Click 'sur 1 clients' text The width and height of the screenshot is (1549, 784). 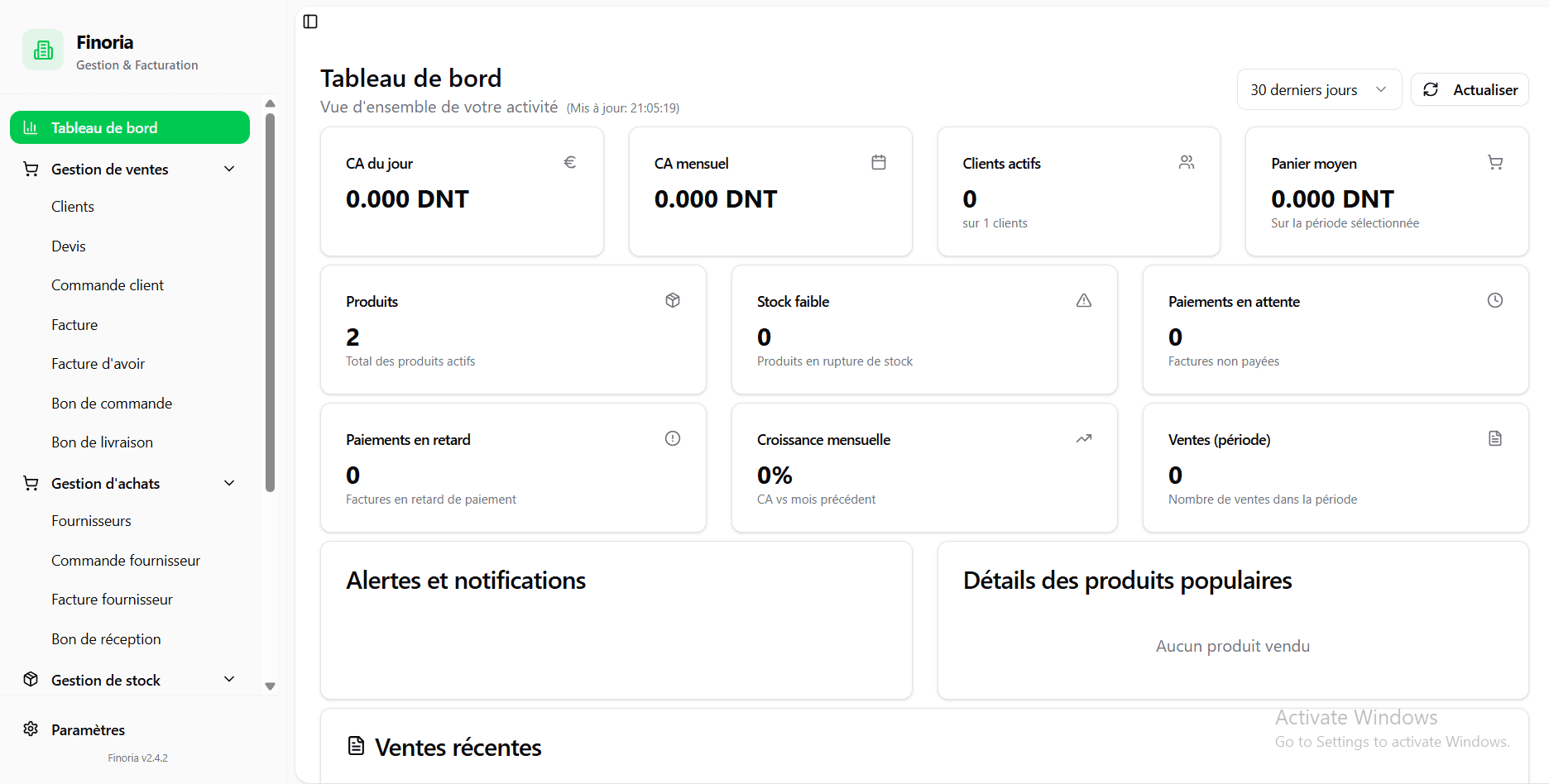pyautogui.click(x=995, y=223)
